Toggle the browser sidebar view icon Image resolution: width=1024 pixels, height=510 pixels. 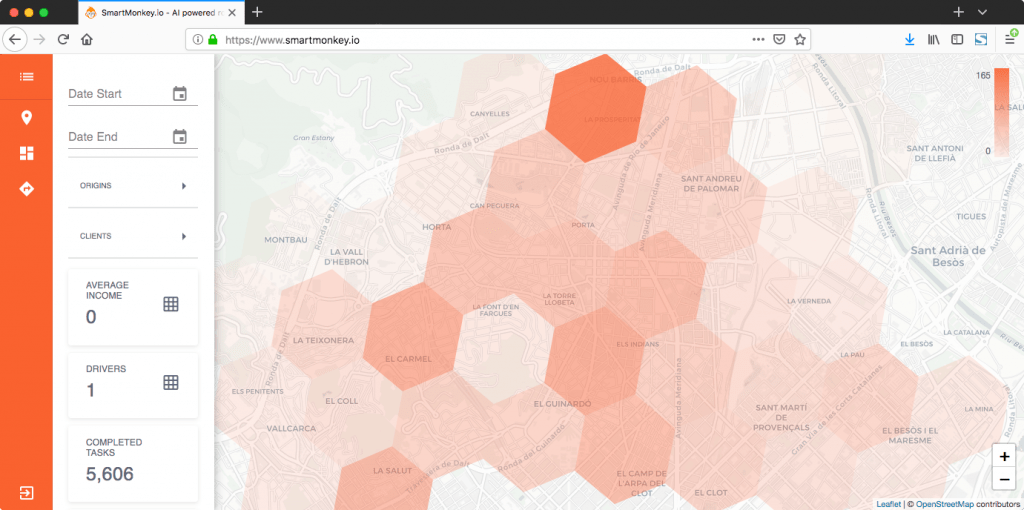(957, 39)
